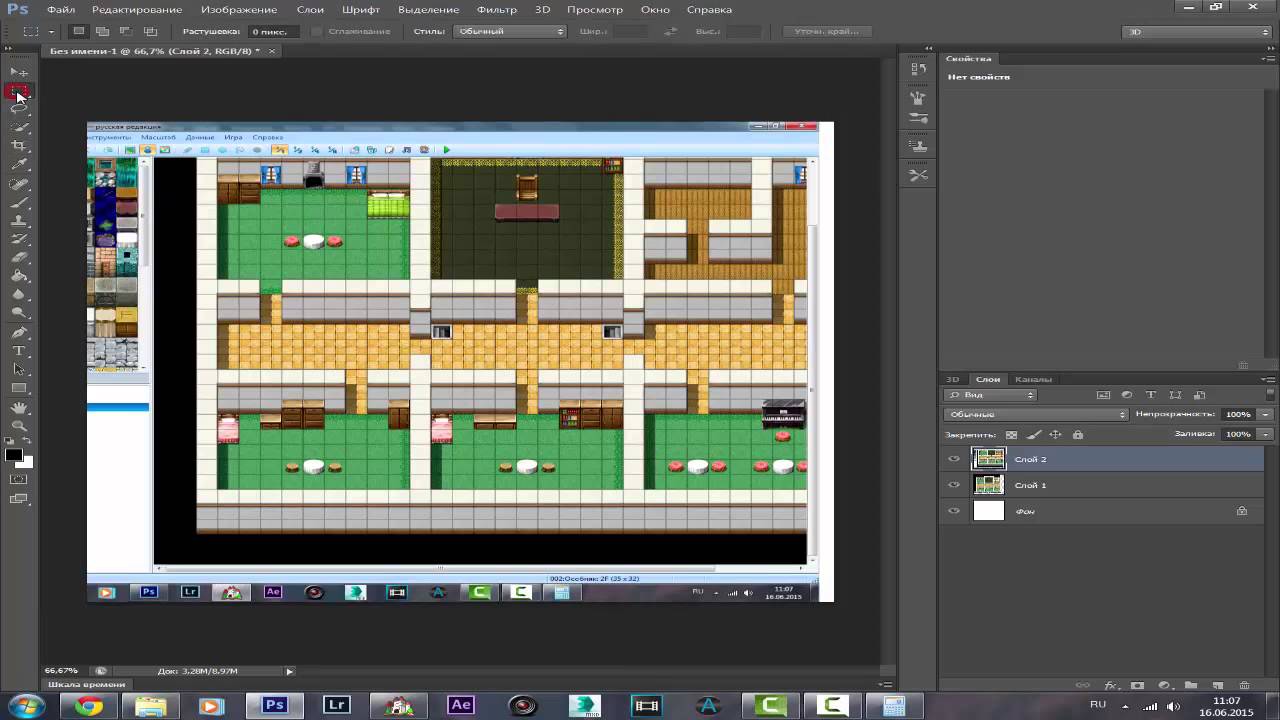This screenshot has width=1280, height=720.
Task: Open the tool preset picker arrow
Action: pos(50,31)
